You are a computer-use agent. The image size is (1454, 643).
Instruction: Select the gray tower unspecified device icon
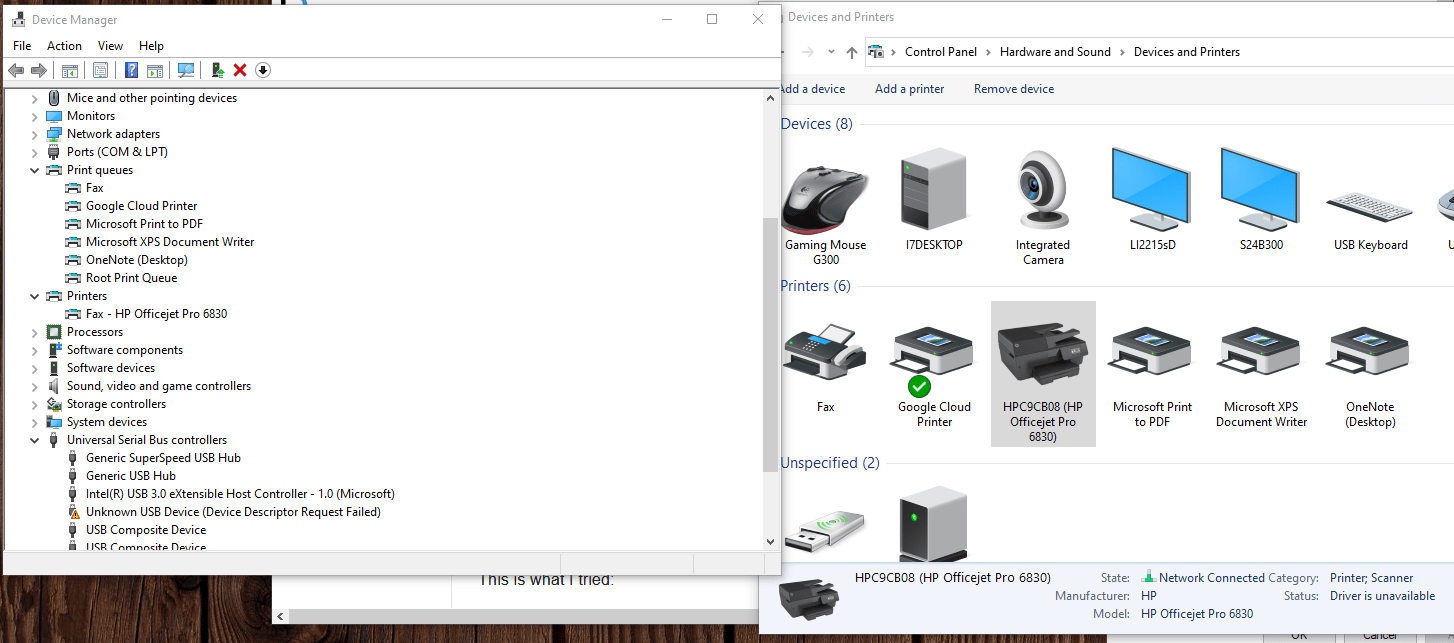[x=934, y=522]
